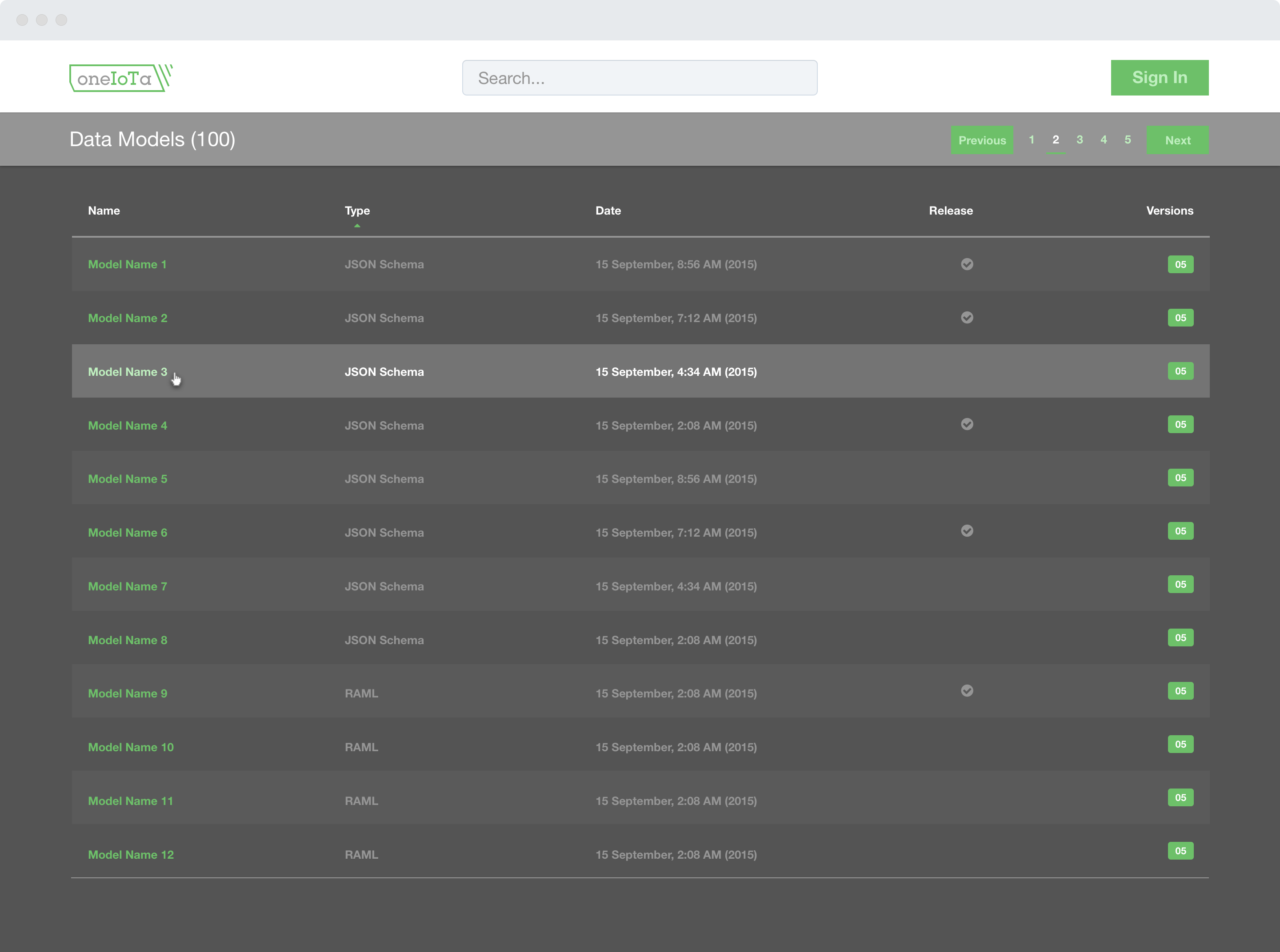The image size is (1280, 952).
Task: Click the Next page button
Action: coord(1177,140)
